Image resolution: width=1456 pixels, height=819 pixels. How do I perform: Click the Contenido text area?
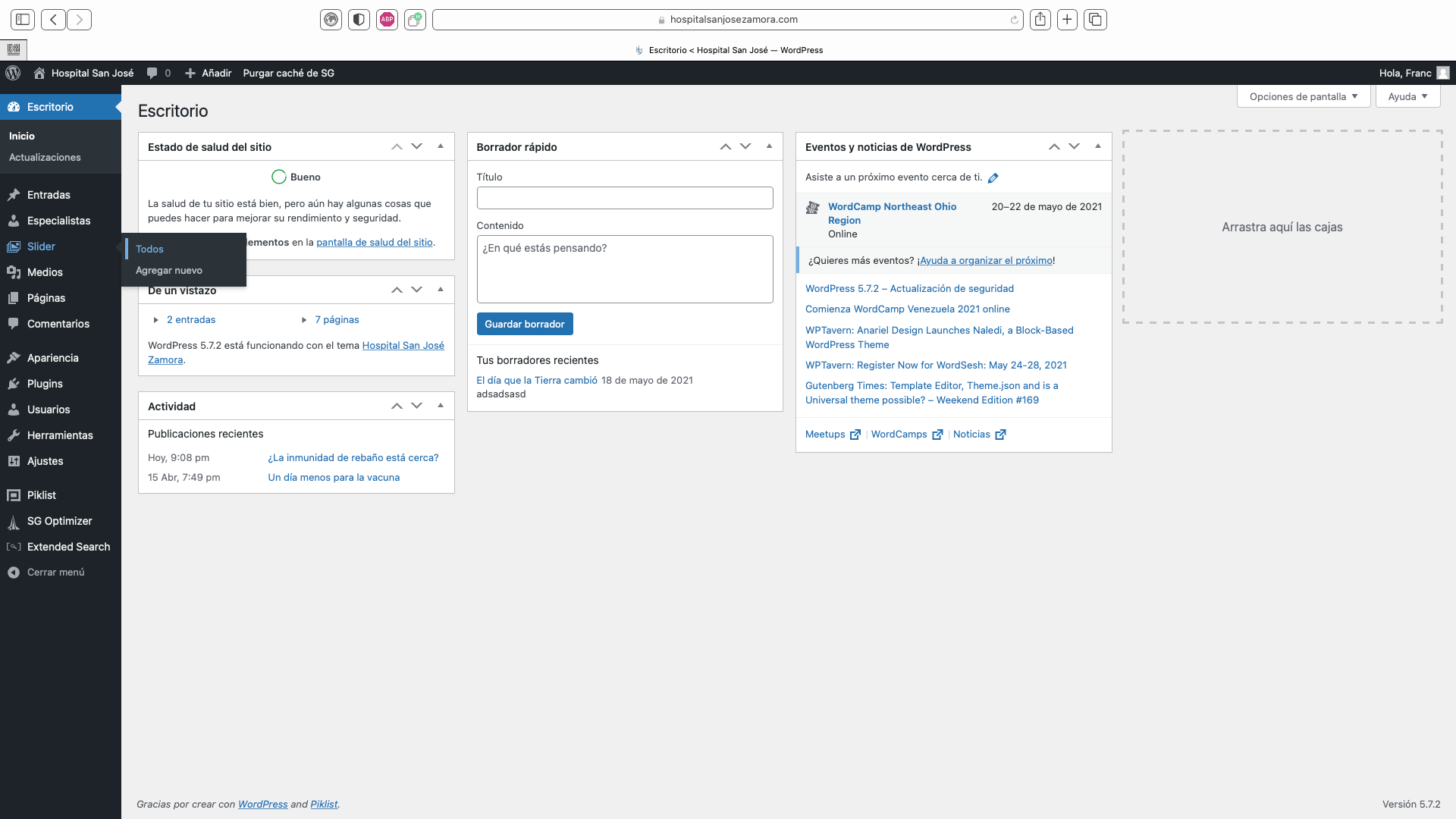[x=625, y=269]
